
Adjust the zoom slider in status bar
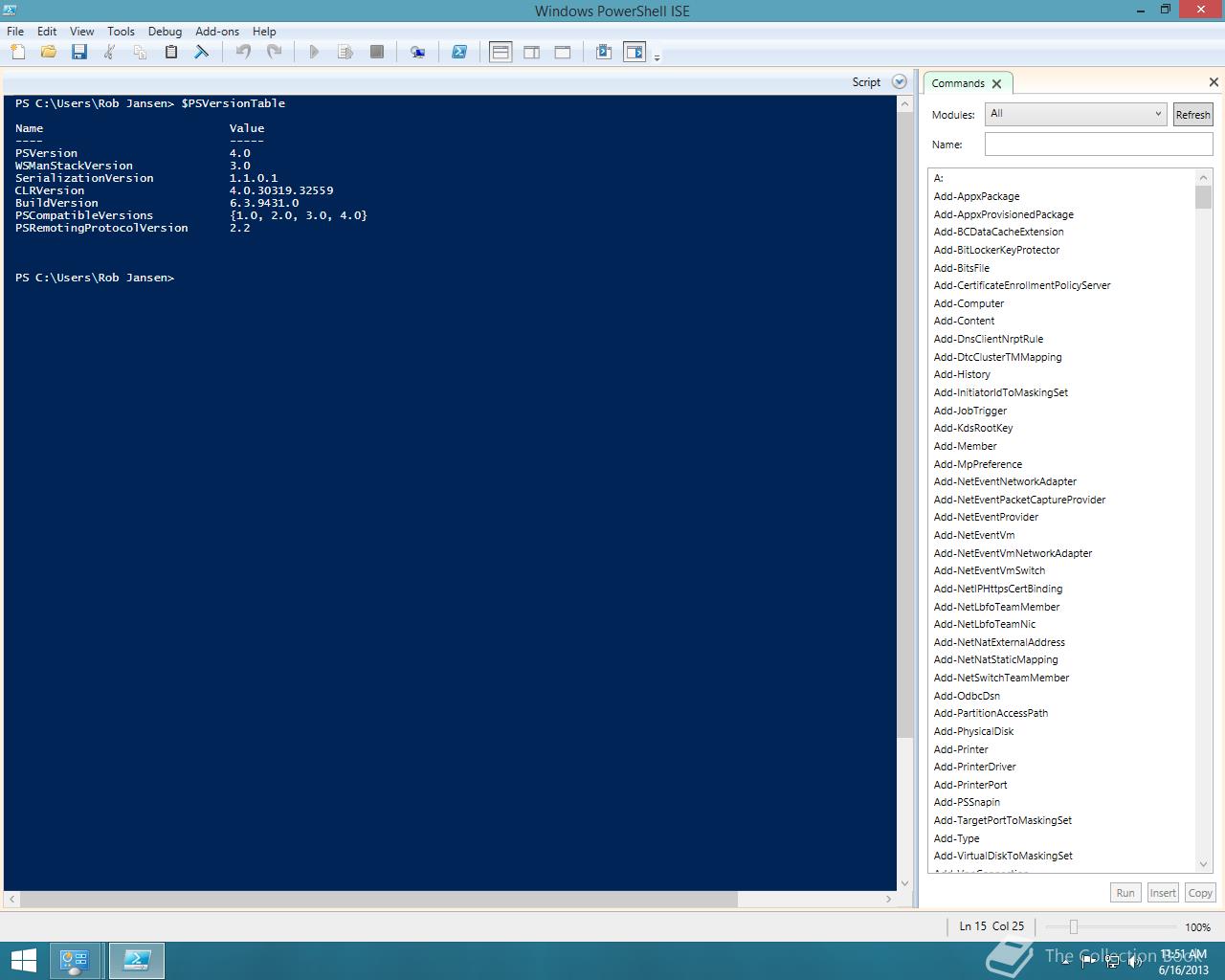point(1073,926)
